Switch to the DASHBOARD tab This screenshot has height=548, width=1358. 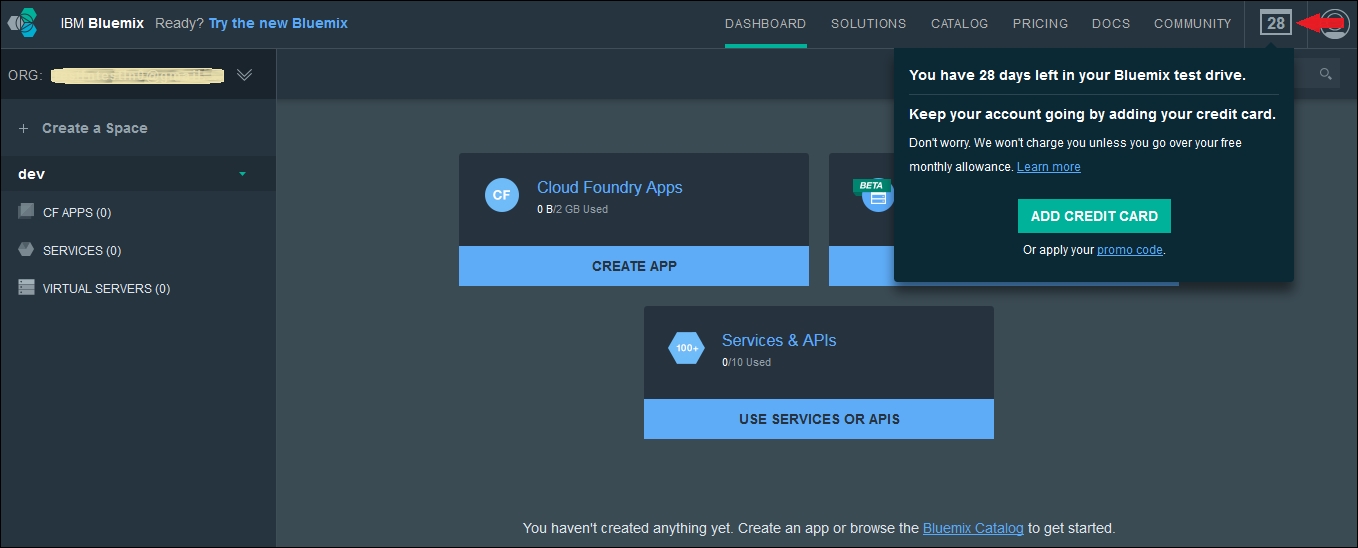(765, 23)
